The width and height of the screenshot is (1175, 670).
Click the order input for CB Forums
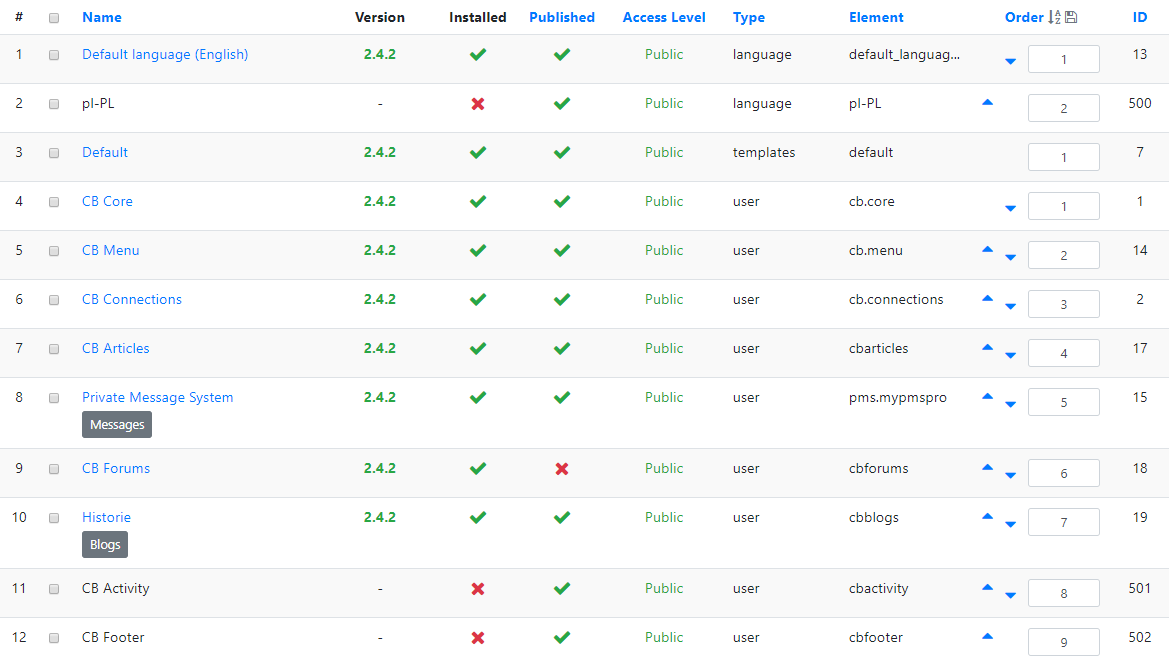1063,473
